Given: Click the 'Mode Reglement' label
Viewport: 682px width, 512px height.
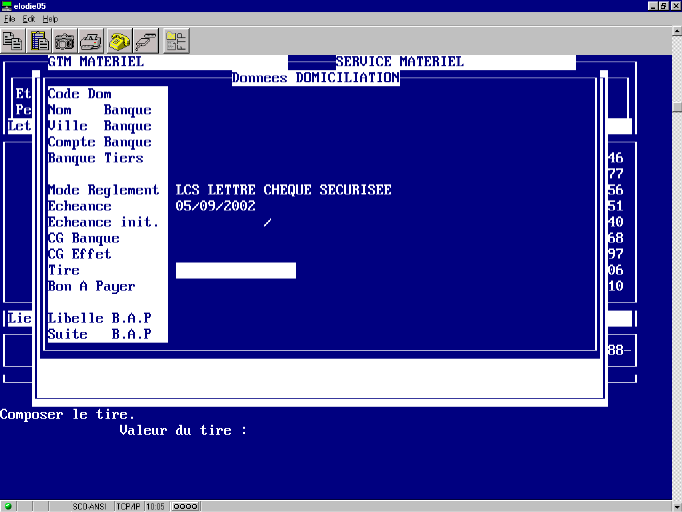Looking at the screenshot, I should point(104,190).
